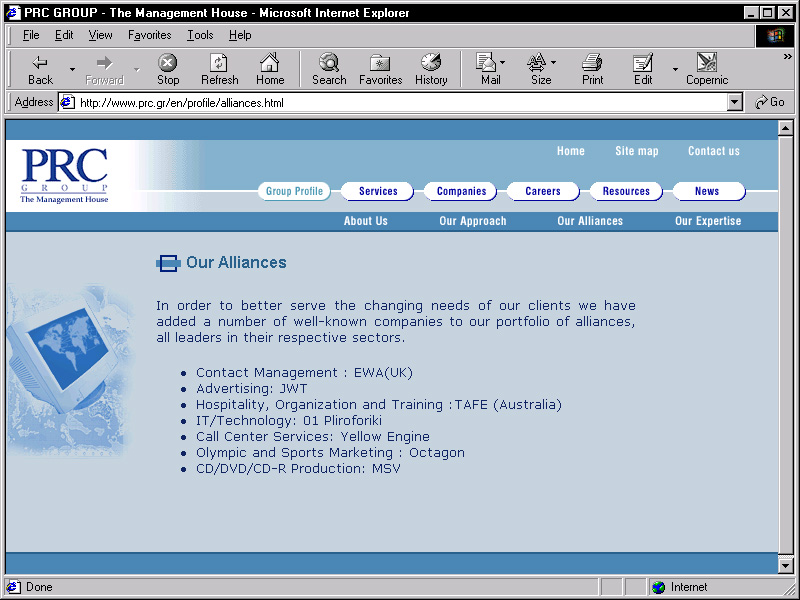Show more toolbar buttons chevron
Screen dimensions: 800x600
[x=788, y=57]
